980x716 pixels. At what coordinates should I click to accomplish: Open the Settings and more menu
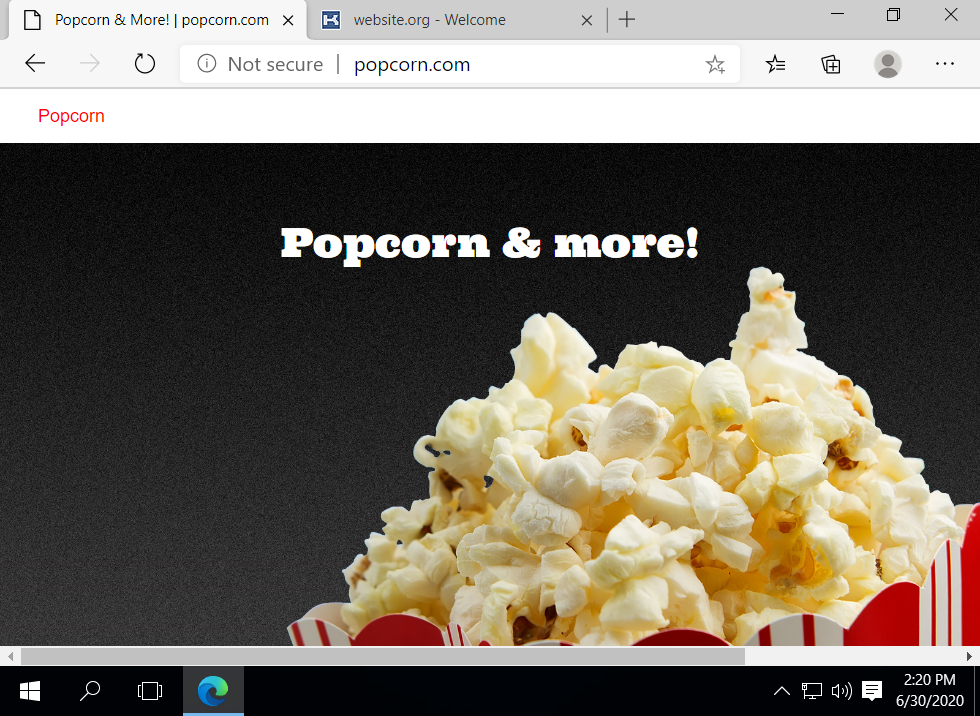click(x=944, y=64)
